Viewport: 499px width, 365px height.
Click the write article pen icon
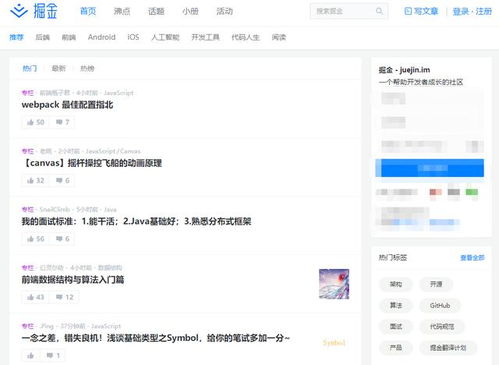tap(408, 11)
